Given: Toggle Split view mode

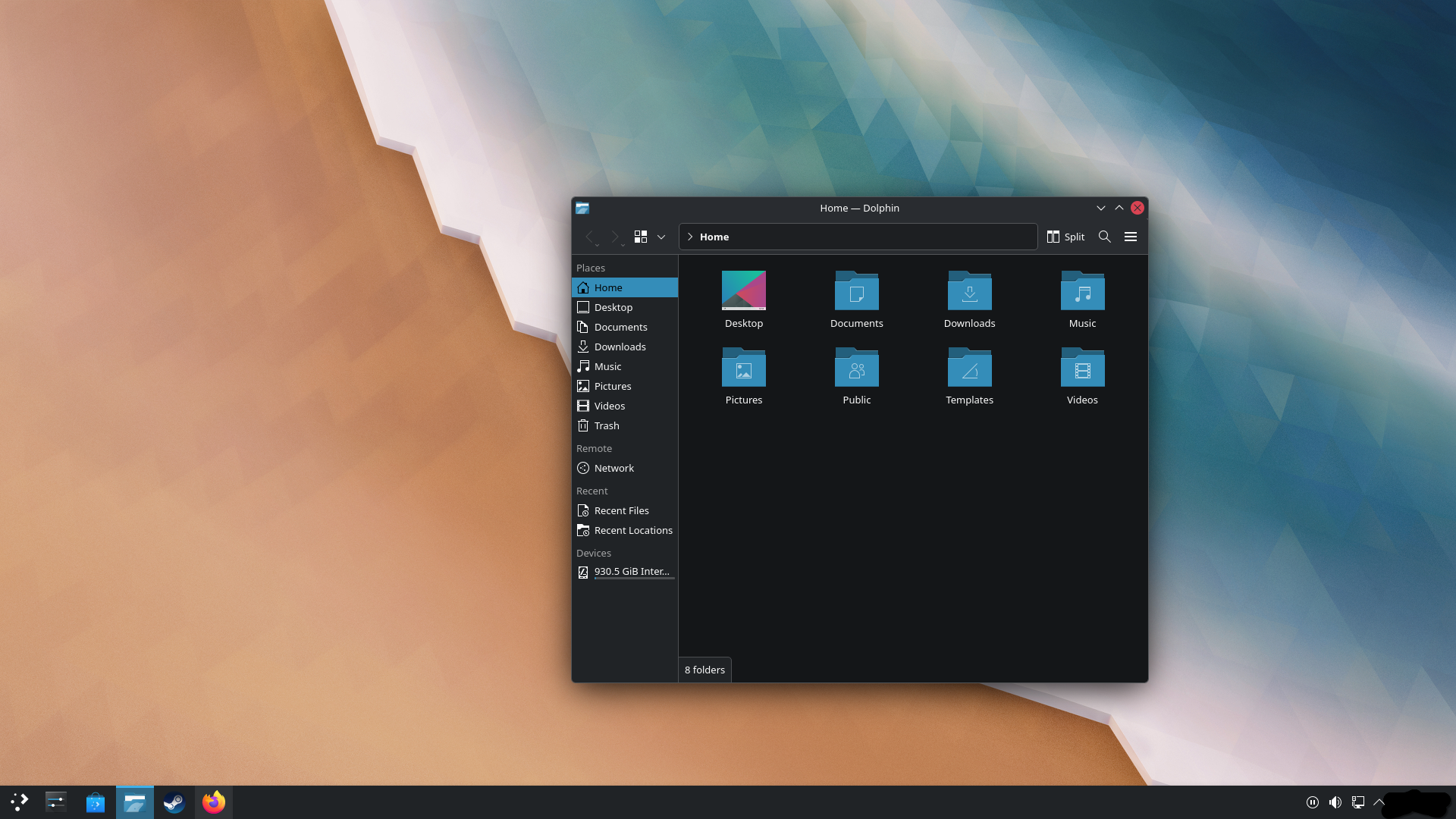Looking at the screenshot, I should [x=1065, y=237].
